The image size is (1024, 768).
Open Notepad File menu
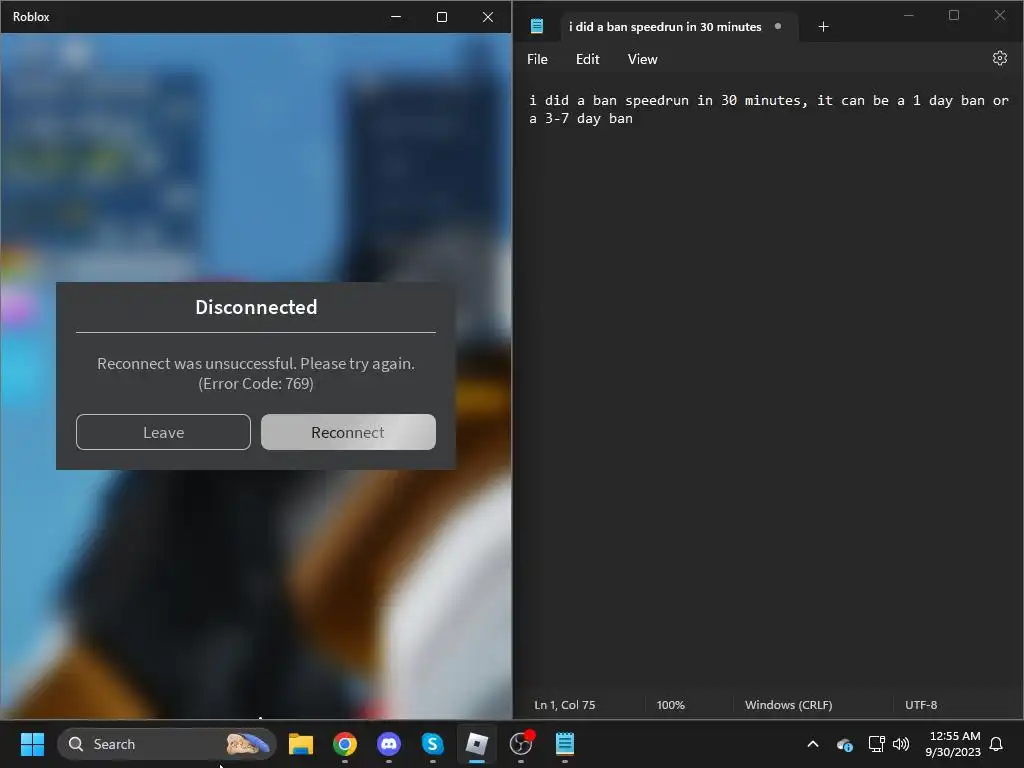click(537, 59)
